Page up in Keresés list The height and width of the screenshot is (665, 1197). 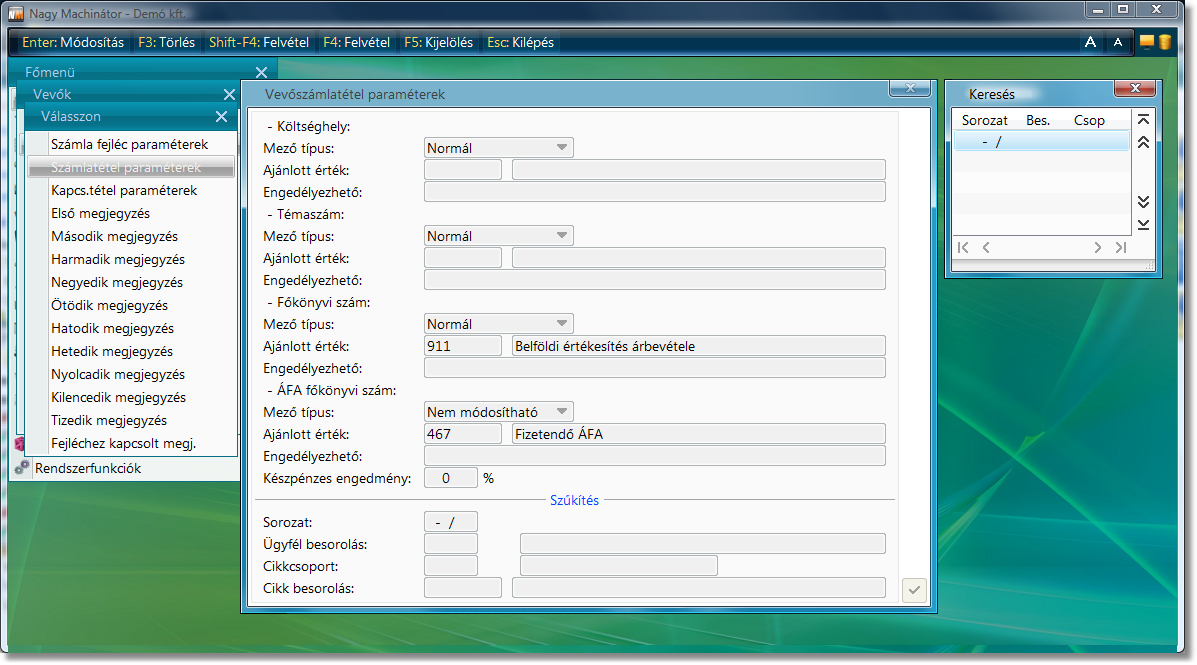click(1144, 143)
